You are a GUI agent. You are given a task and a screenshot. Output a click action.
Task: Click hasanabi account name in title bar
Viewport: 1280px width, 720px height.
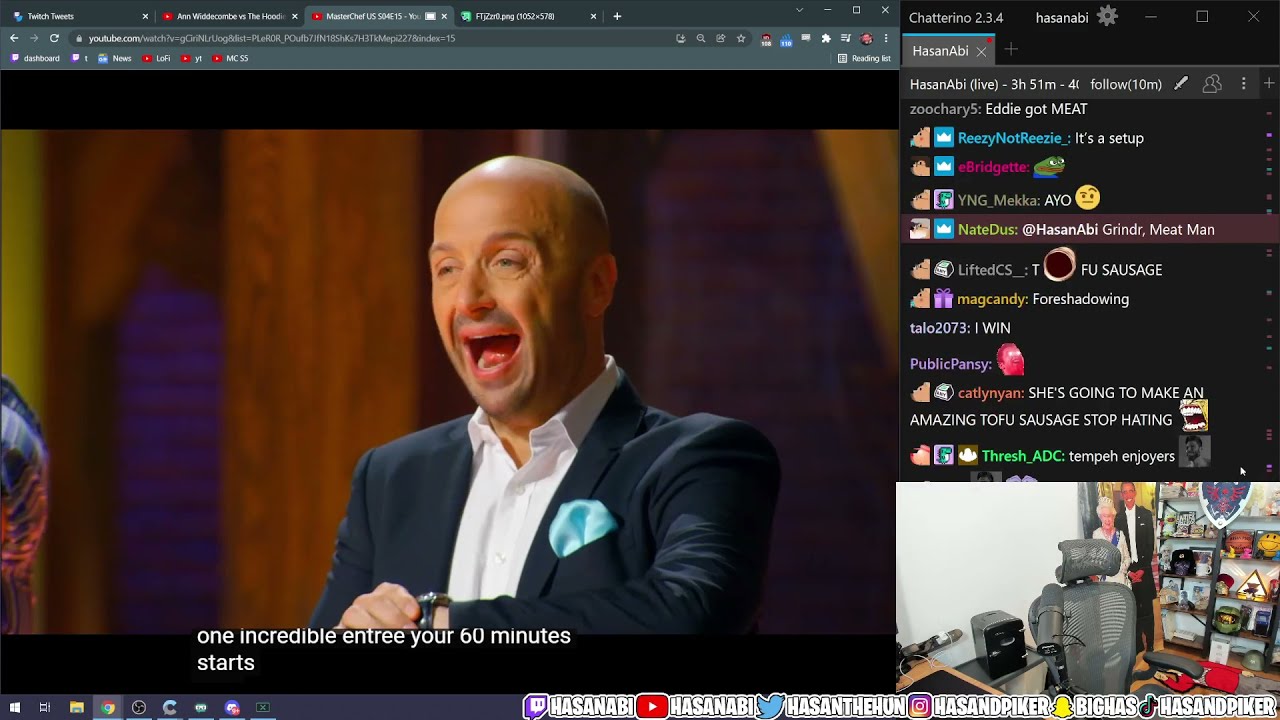click(x=1062, y=17)
